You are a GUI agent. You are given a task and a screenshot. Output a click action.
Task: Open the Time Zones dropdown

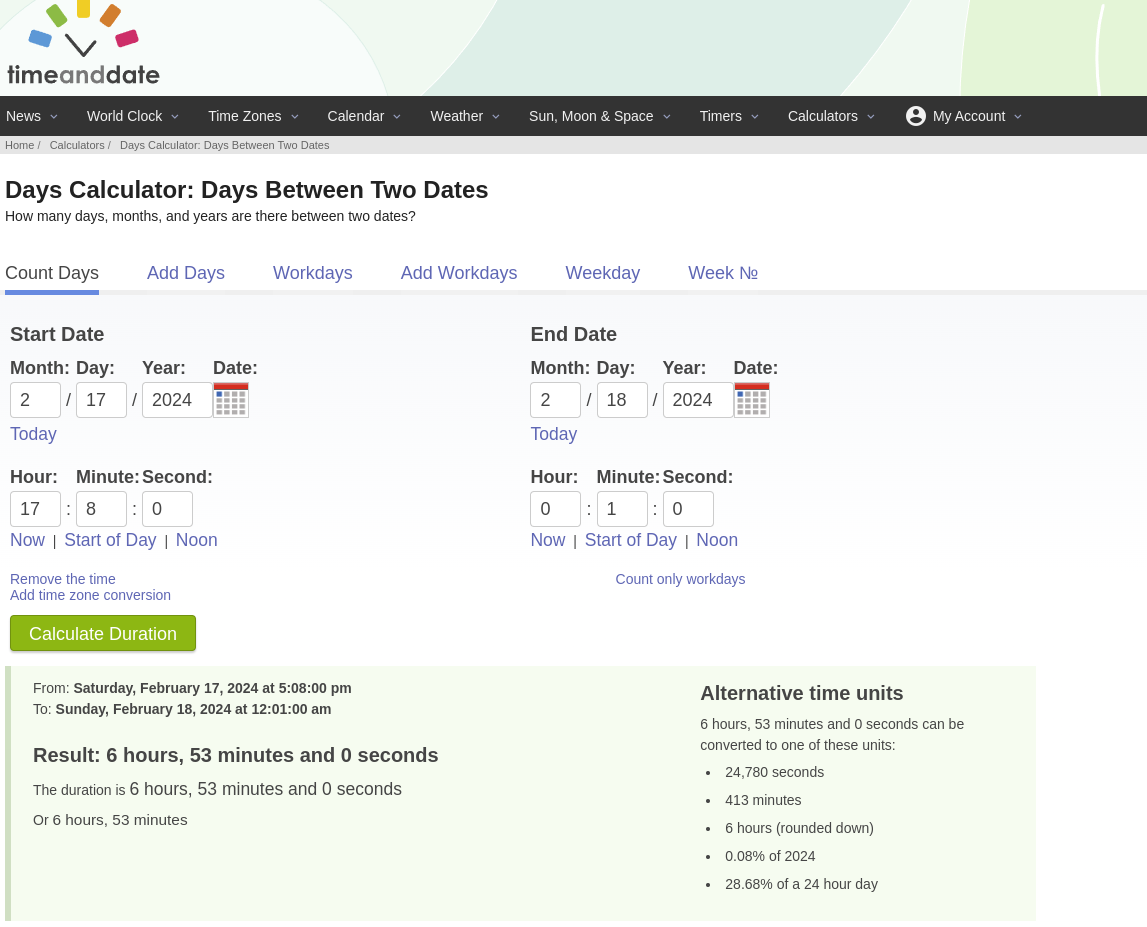[253, 116]
